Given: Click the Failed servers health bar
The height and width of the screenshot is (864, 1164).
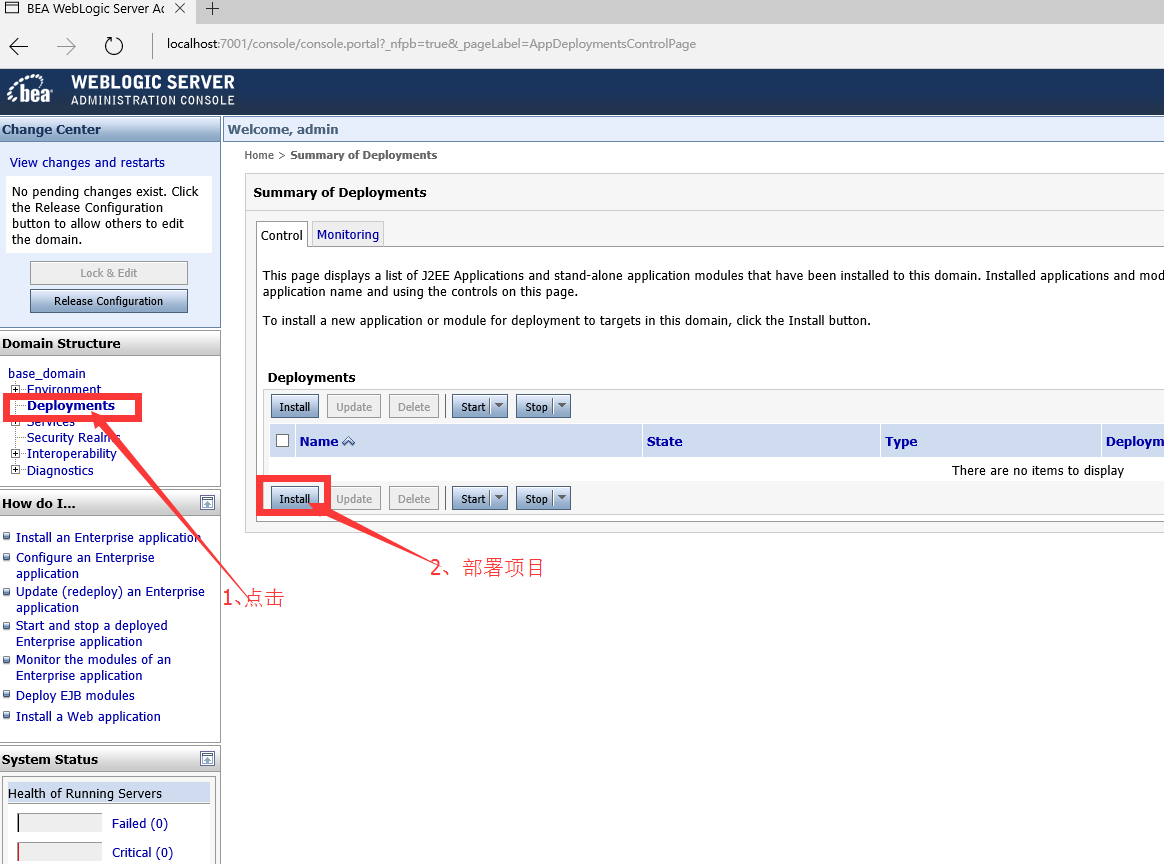Looking at the screenshot, I should [x=59, y=823].
